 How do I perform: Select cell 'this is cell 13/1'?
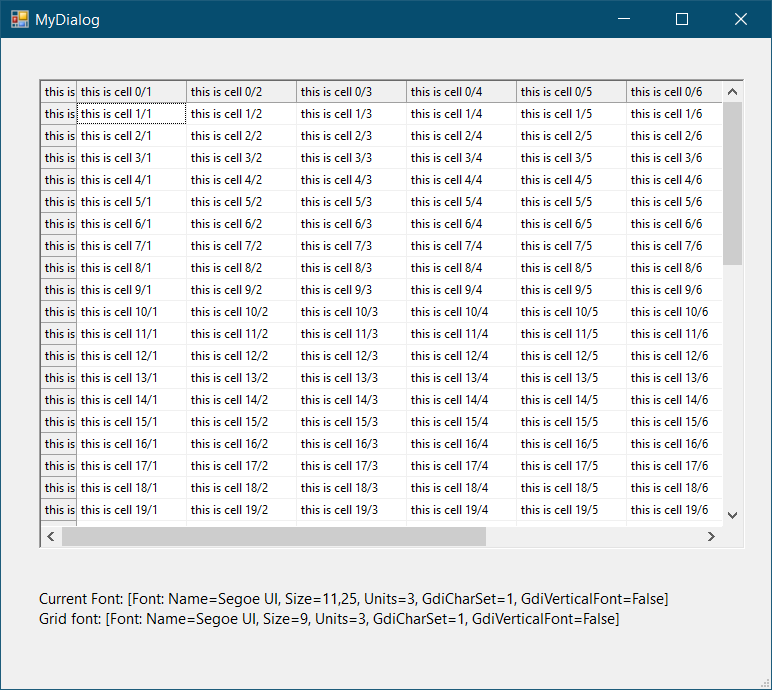click(131, 378)
